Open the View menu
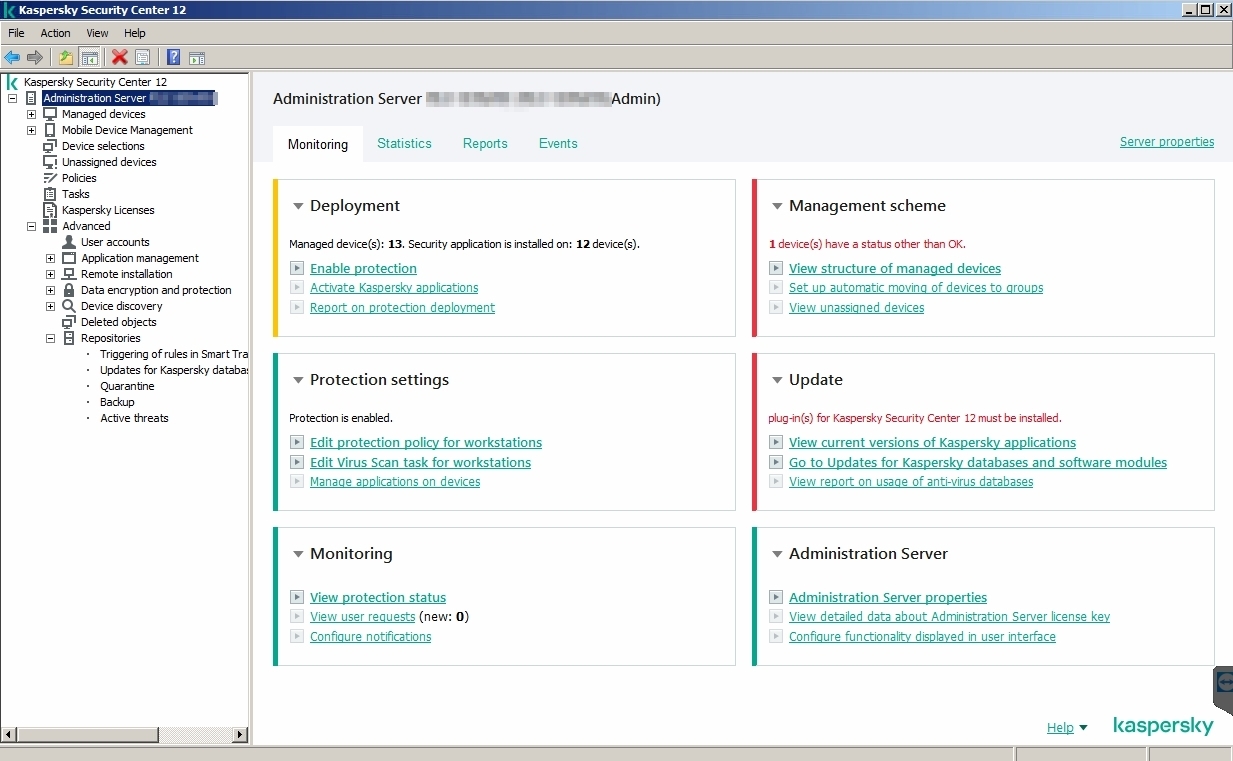1233x761 pixels. (97, 33)
